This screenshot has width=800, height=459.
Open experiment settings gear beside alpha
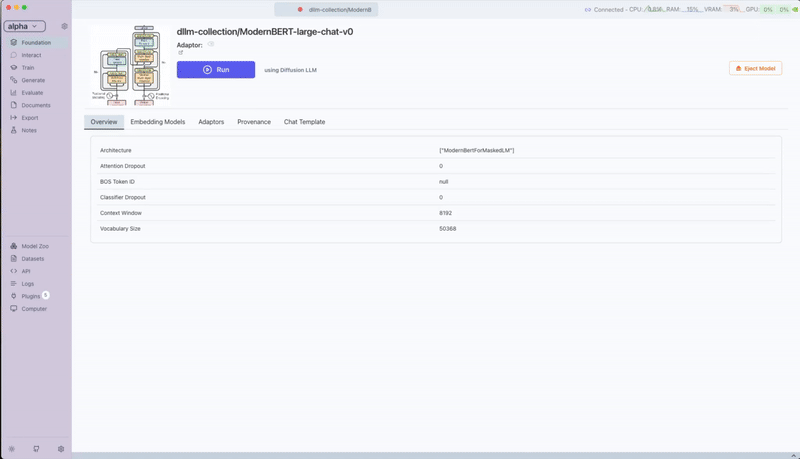point(64,26)
